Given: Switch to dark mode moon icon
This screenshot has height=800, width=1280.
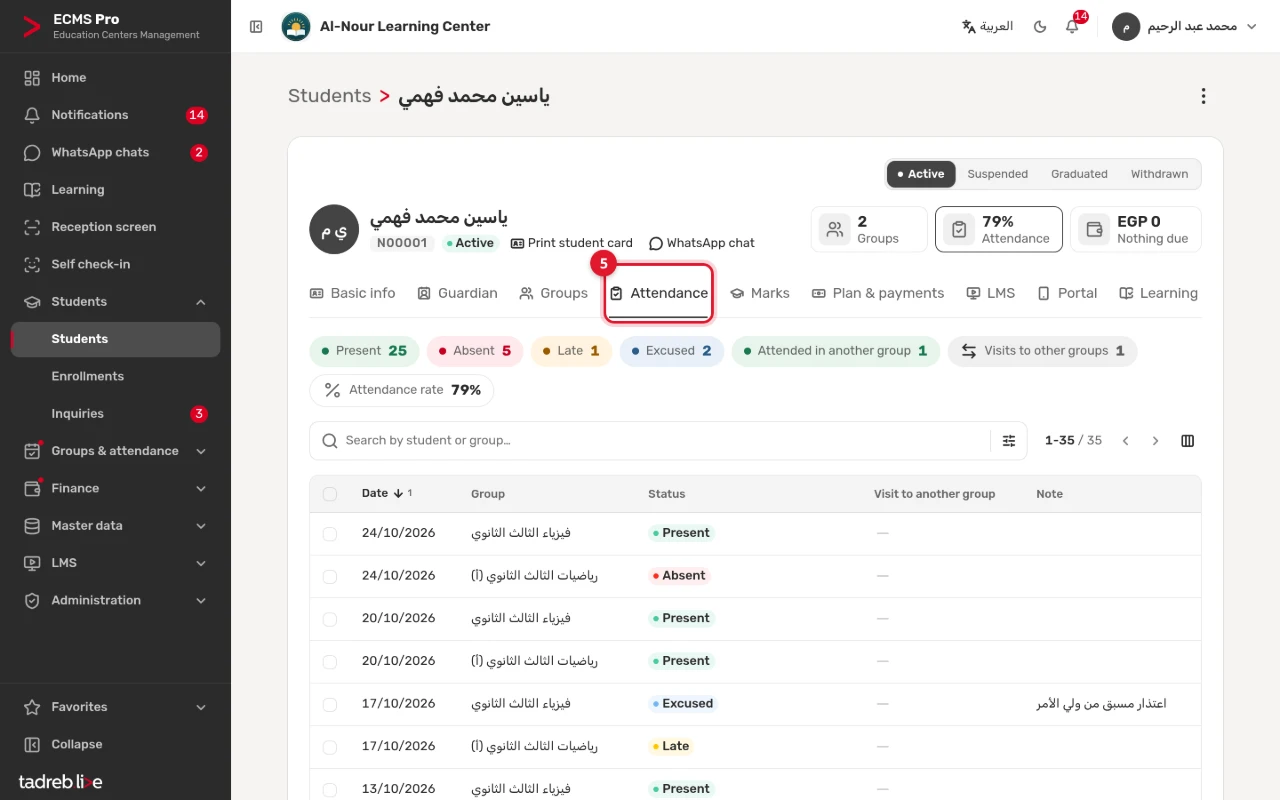Looking at the screenshot, I should (1040, 27).
